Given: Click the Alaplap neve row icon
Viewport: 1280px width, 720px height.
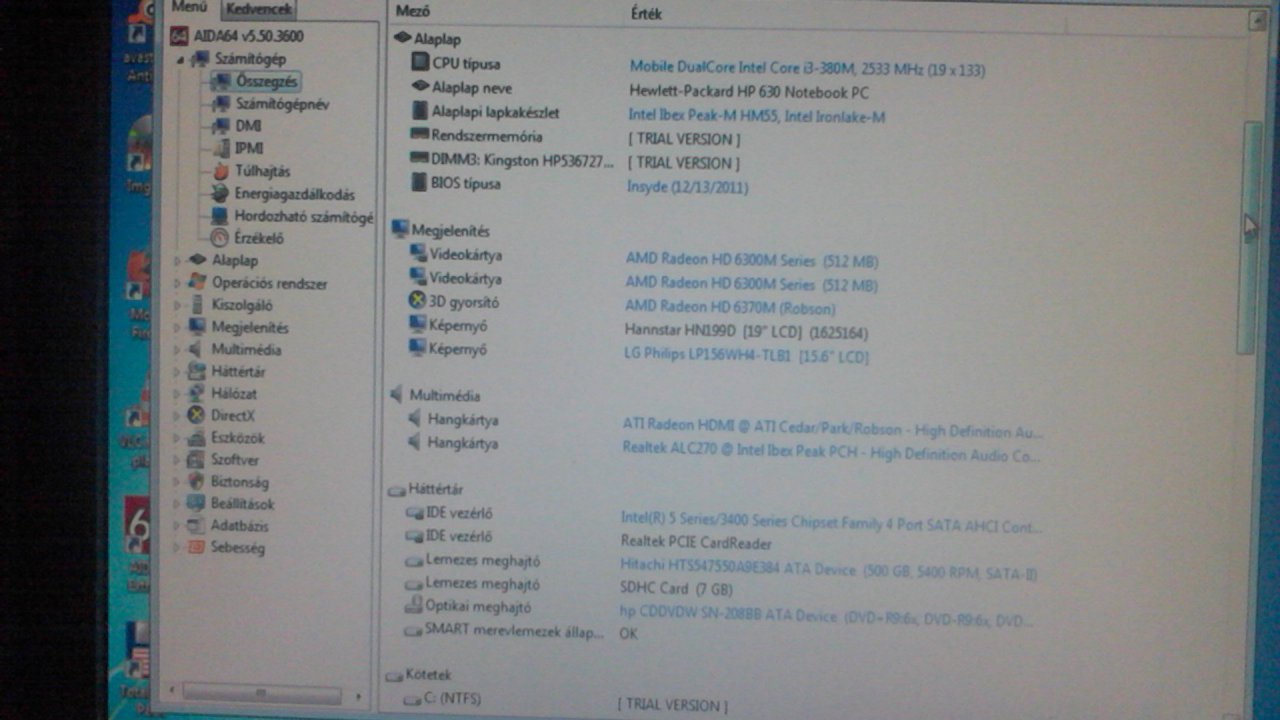Looking at the screenshot, I should [x=420, y=87].
